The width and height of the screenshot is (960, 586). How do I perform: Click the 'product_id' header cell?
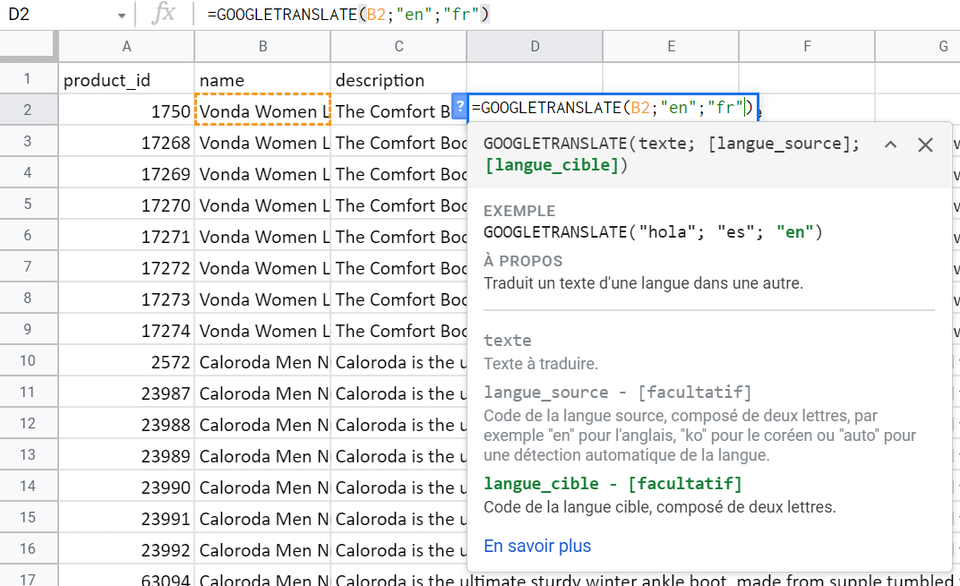(x=126, y=79)
